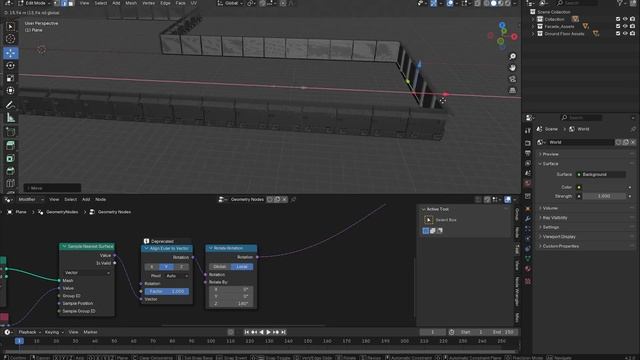Open the node editor Add menu
Viewport: 640px width, 360px height.
[86, 200]
